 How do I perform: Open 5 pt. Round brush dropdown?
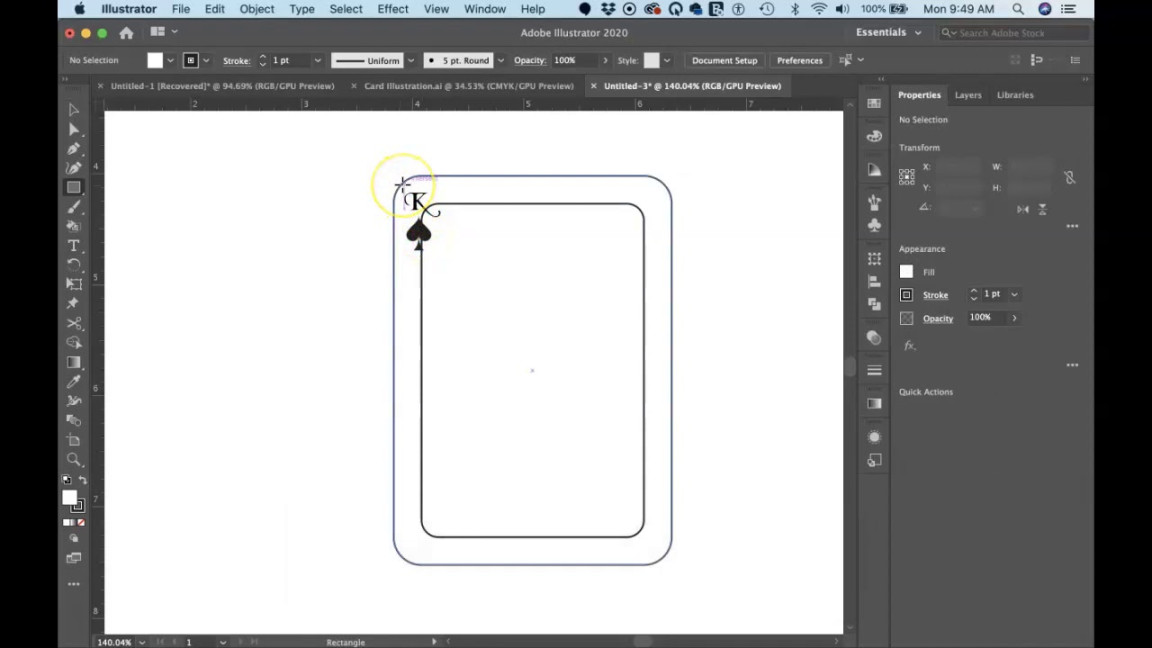click(x=500, y=60)
